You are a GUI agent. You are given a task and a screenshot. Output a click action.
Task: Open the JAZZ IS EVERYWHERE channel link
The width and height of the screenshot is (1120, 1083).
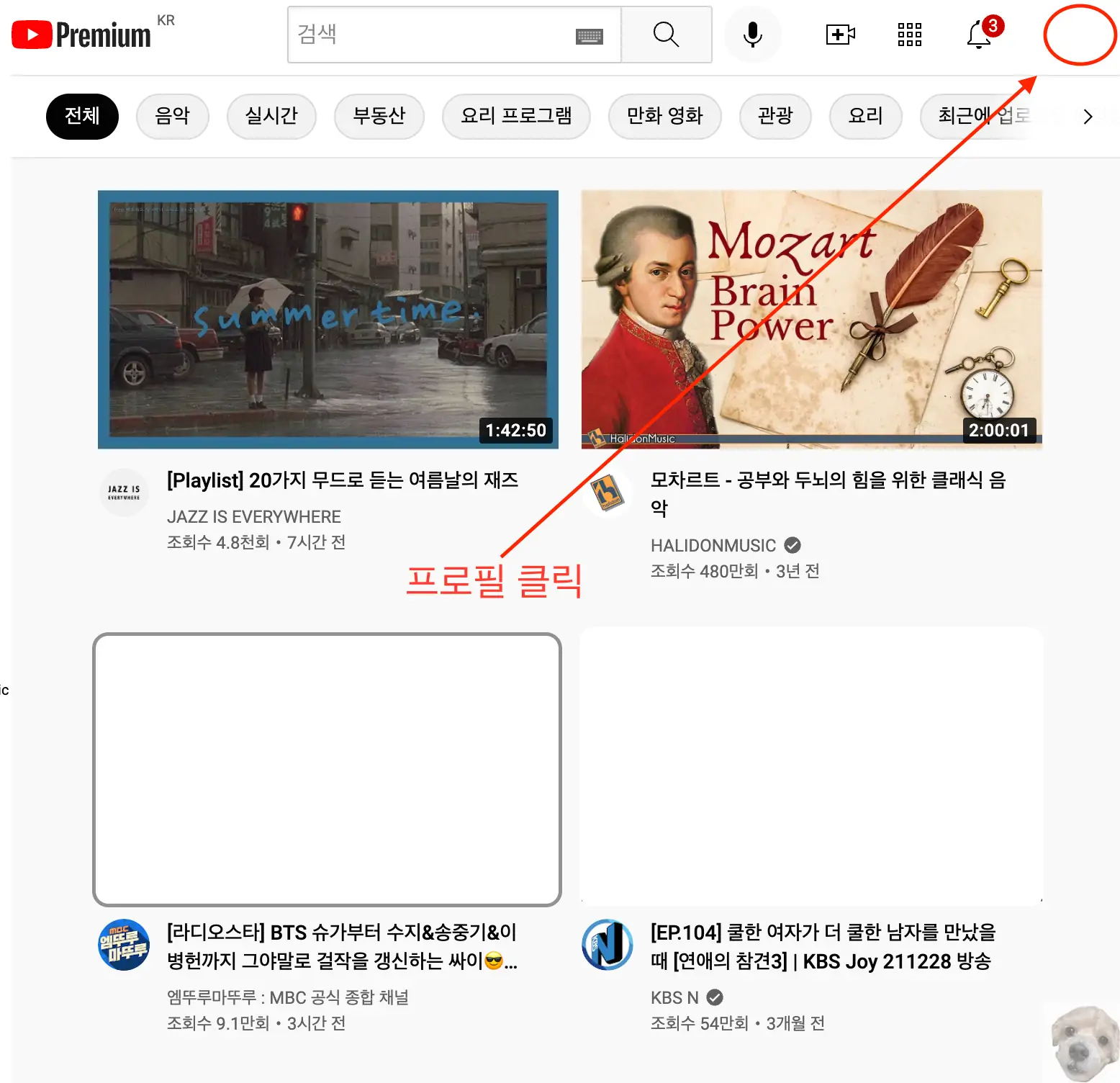[253, 516]
